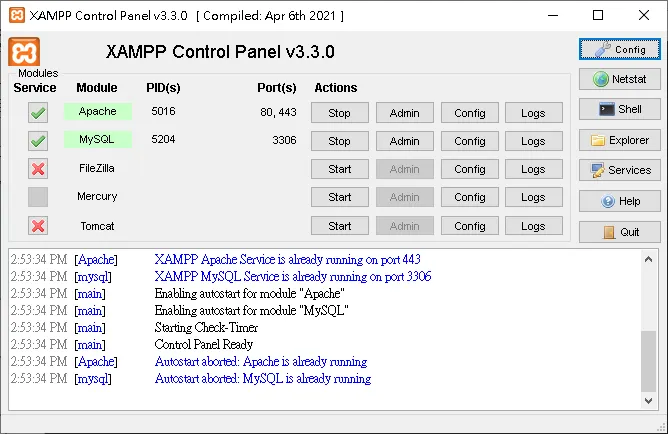Click log 'Apache Service is already running on port 443'
Image resolution: width=668 pixels, height=434 pixels.
point(288,259)
